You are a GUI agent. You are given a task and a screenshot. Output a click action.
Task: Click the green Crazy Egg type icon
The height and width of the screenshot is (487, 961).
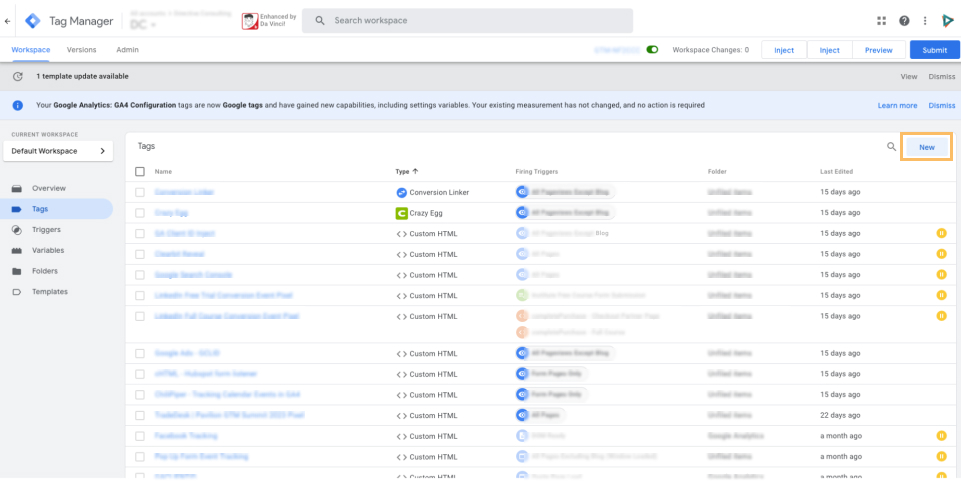pyautogui.click(x=401, y=213)
